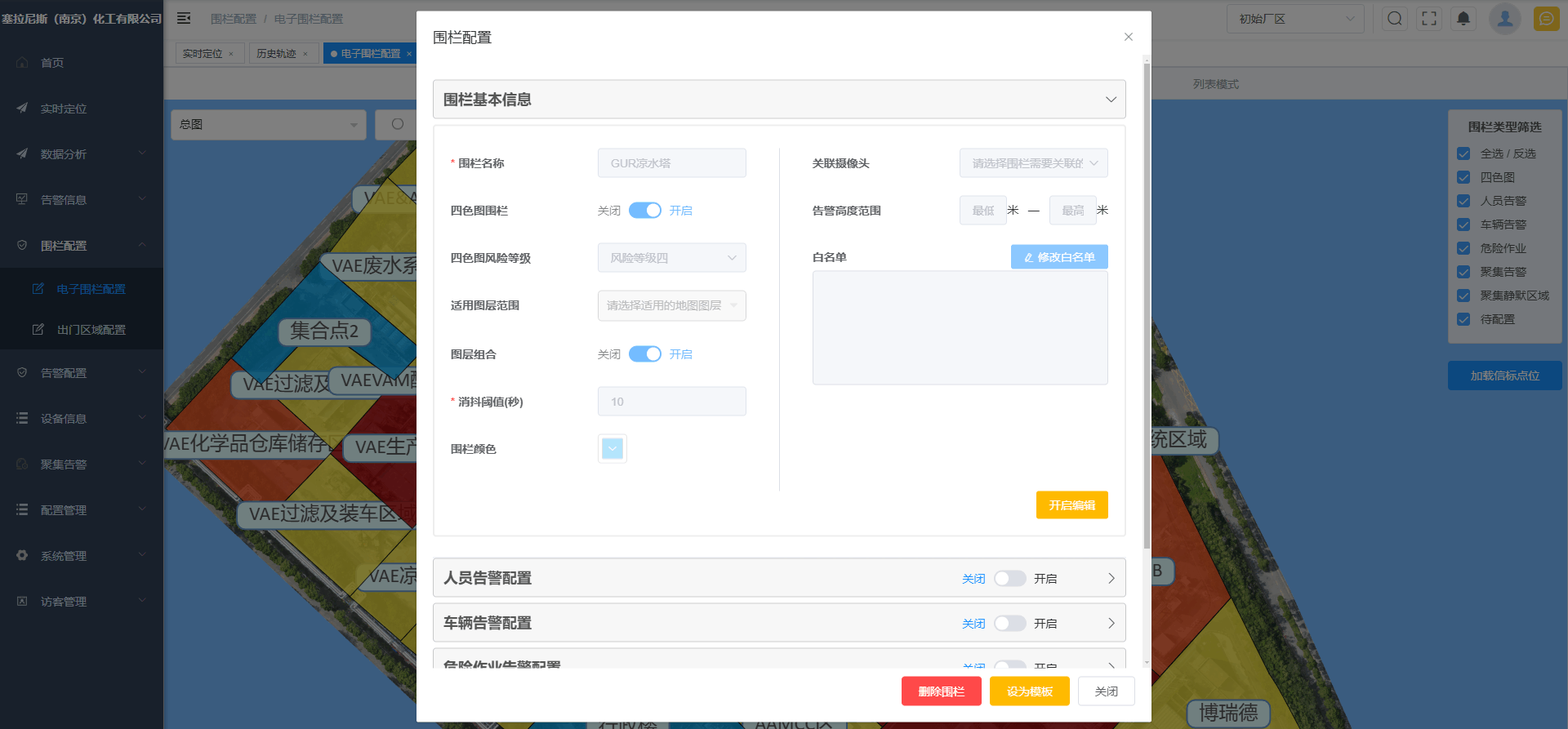Click the 系统管理 gear icon
Viewport: 1568px width, 729px height.
(22, 555)
